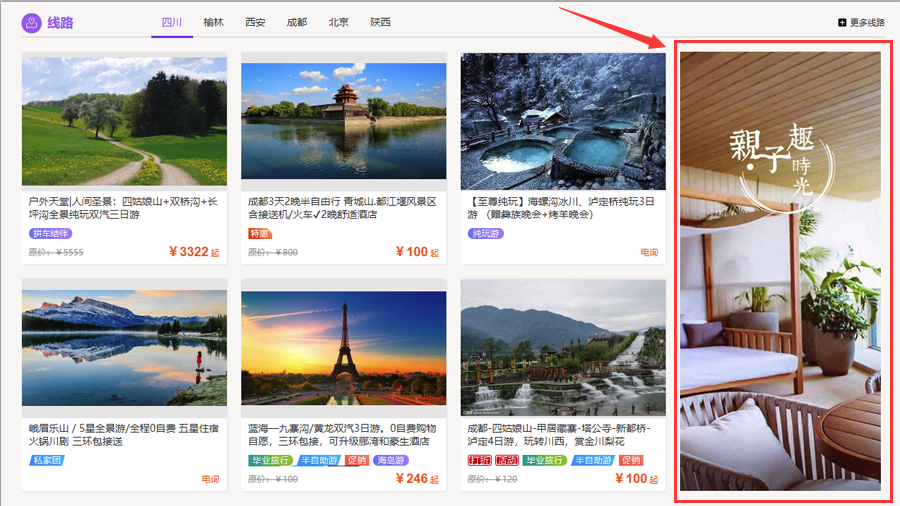Click the 电询 link on 海螺沟 tour
This screenshot has width=900, height=506.
pos(649,252)
